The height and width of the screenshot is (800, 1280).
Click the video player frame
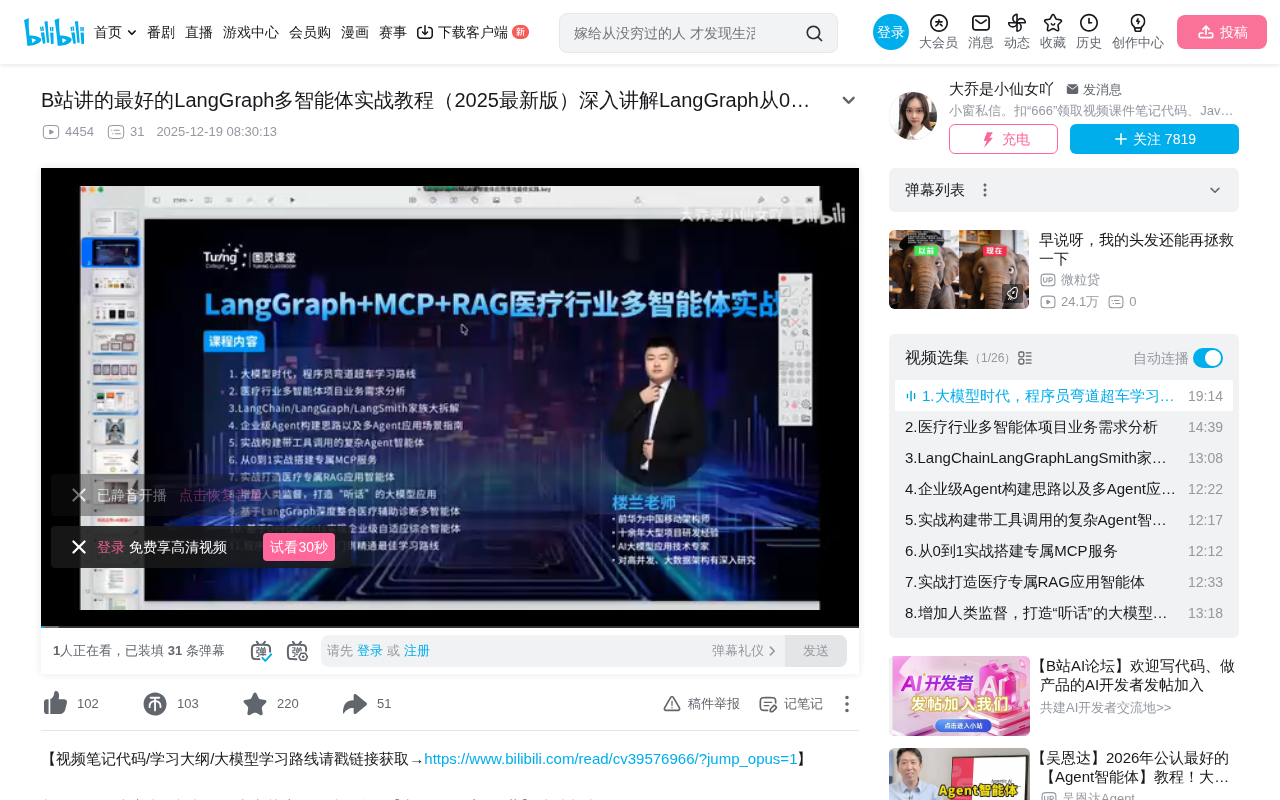450,398
